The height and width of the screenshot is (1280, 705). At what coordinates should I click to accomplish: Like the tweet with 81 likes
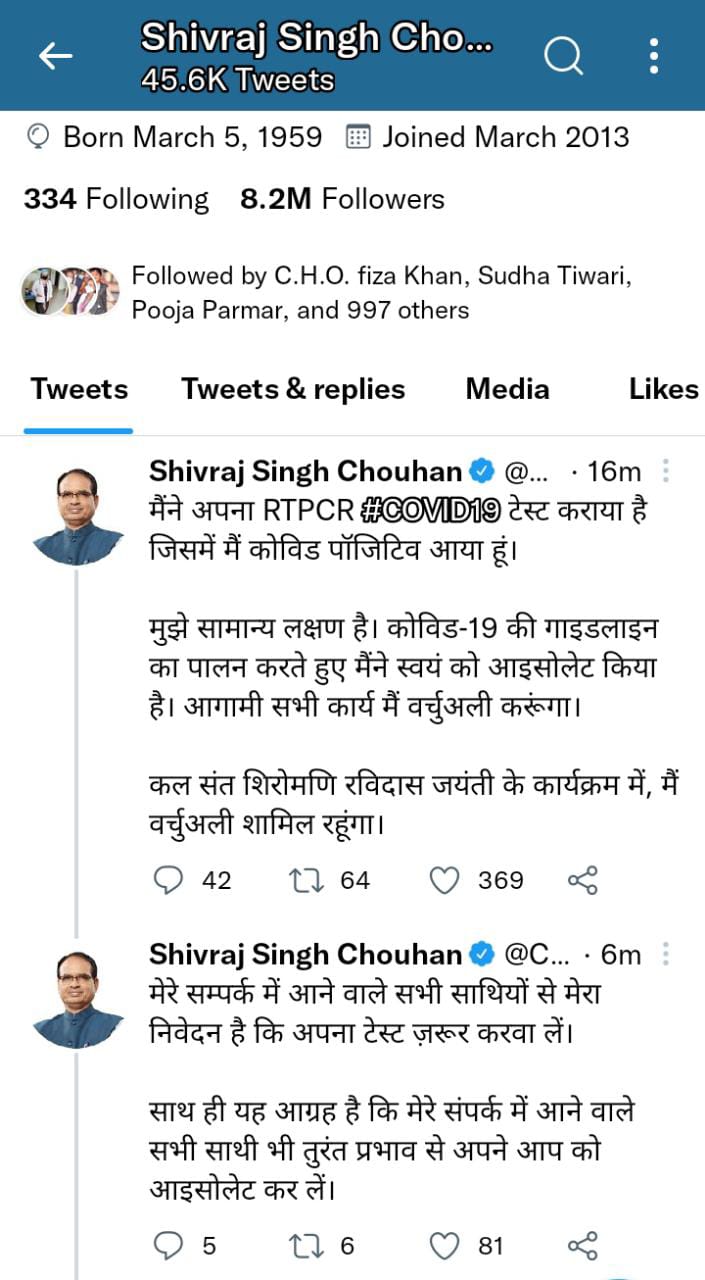pos(443,1246)
